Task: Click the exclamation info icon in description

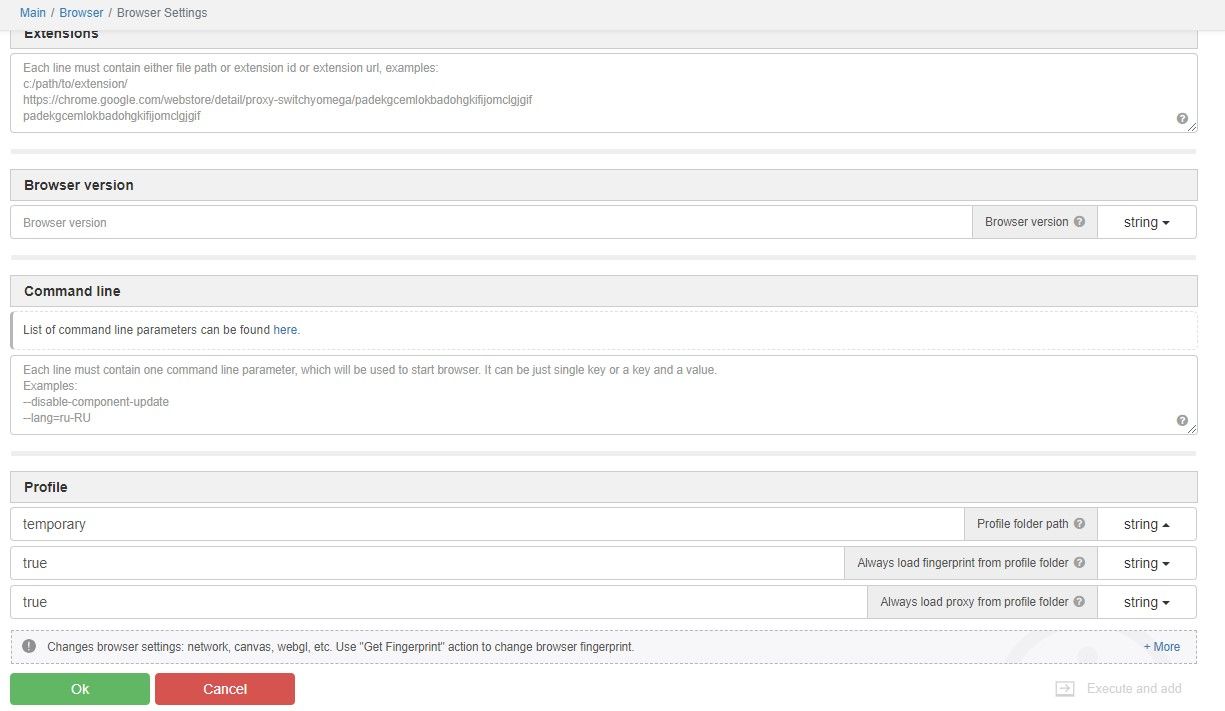Action: (x=29, y=646)
